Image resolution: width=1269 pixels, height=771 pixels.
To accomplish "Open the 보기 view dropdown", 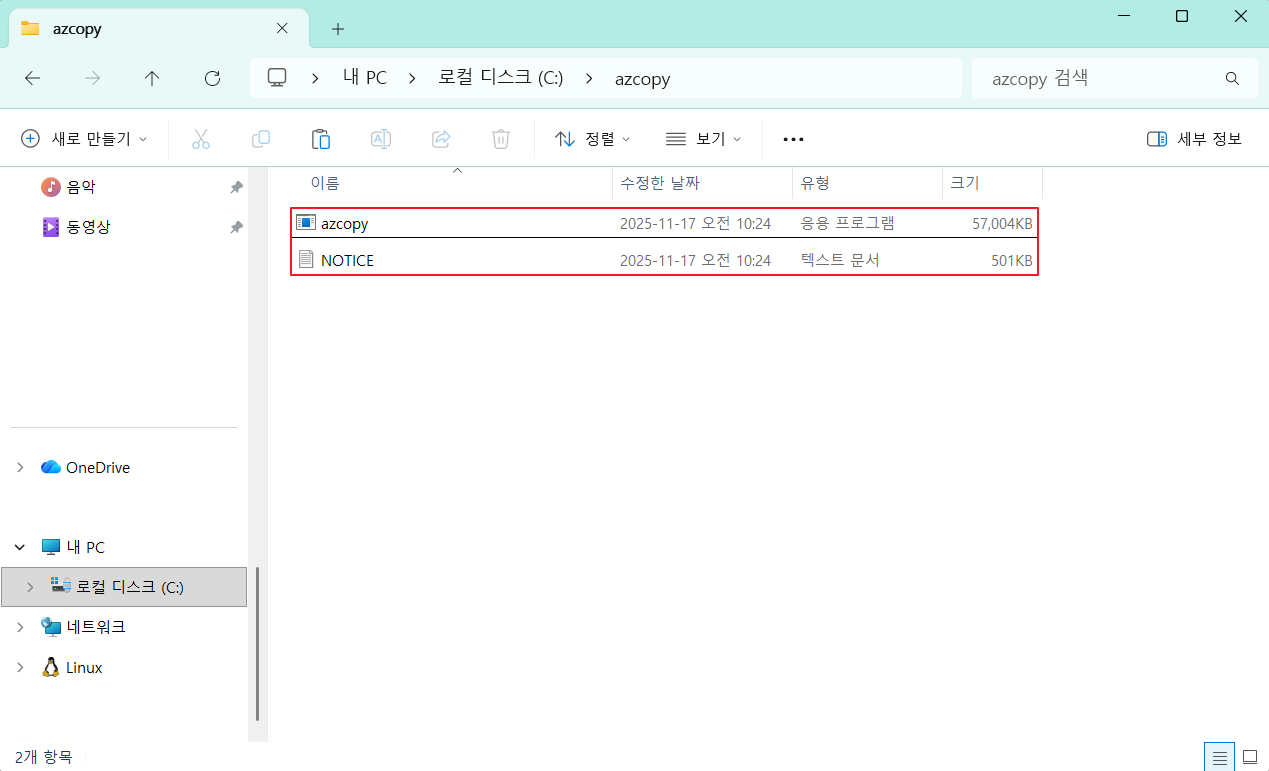I will pyautogui.click(x=704, y=139).
